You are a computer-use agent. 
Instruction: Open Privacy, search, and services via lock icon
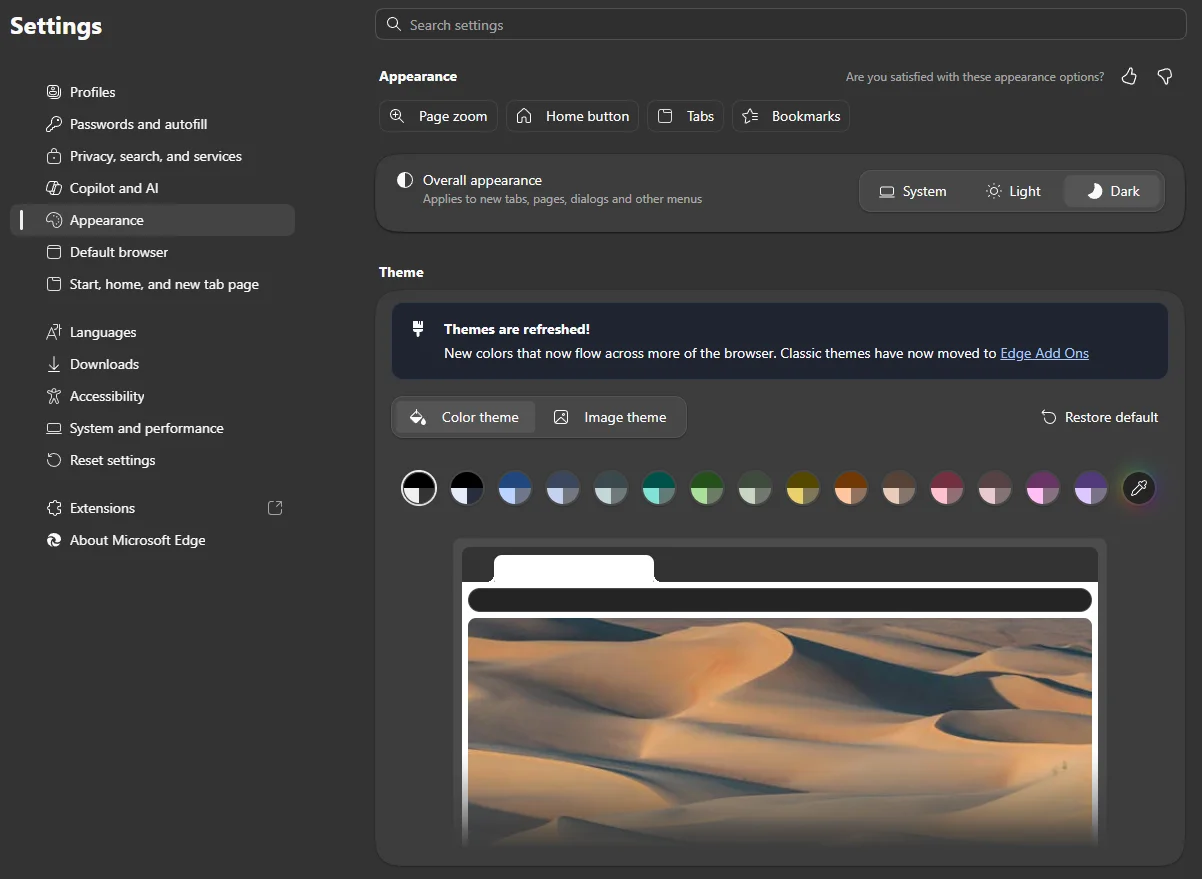[54, 156]
